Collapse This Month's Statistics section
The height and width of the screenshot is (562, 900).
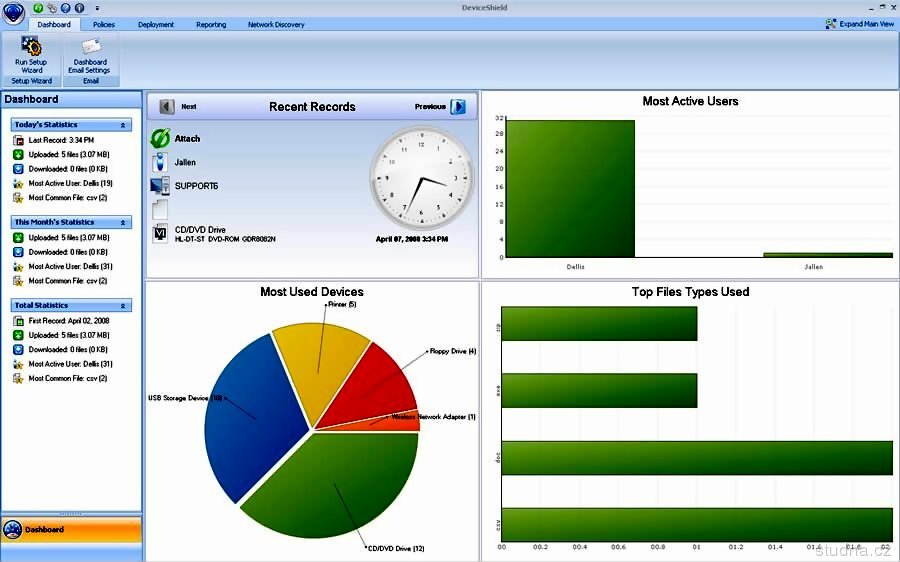click(x=123, y=223)
